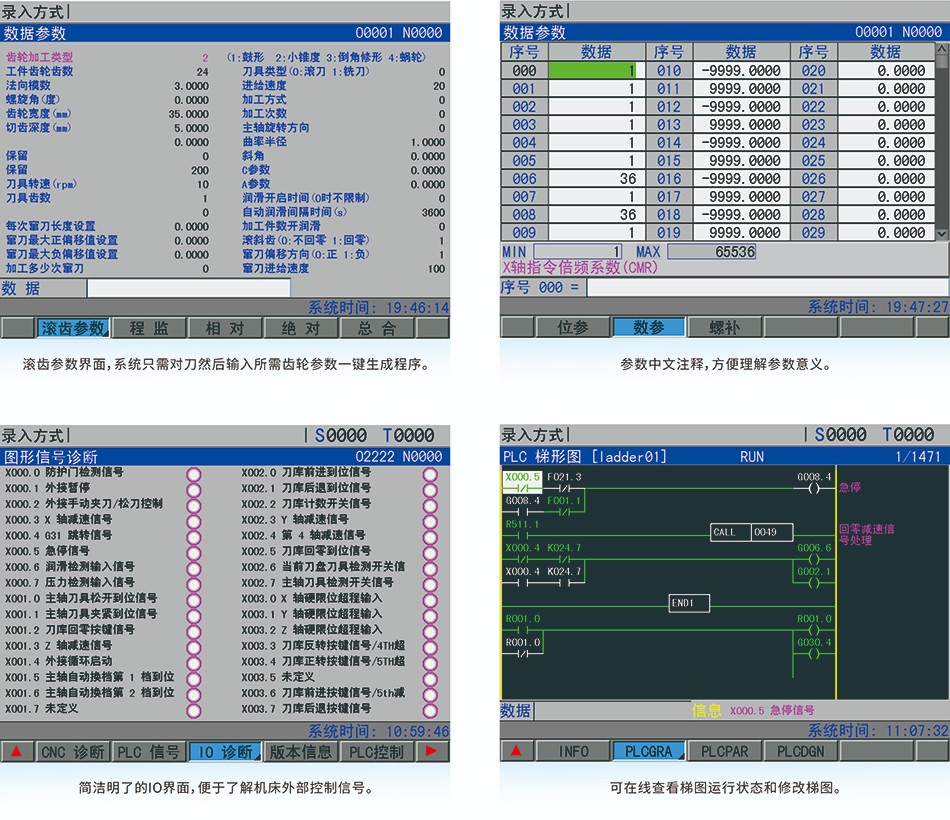Image resolution: width=950 pixels, height=820 pixels.
Task: Open PLC控制 softkey
Action: pyautogui.click(x=376, y=752)
